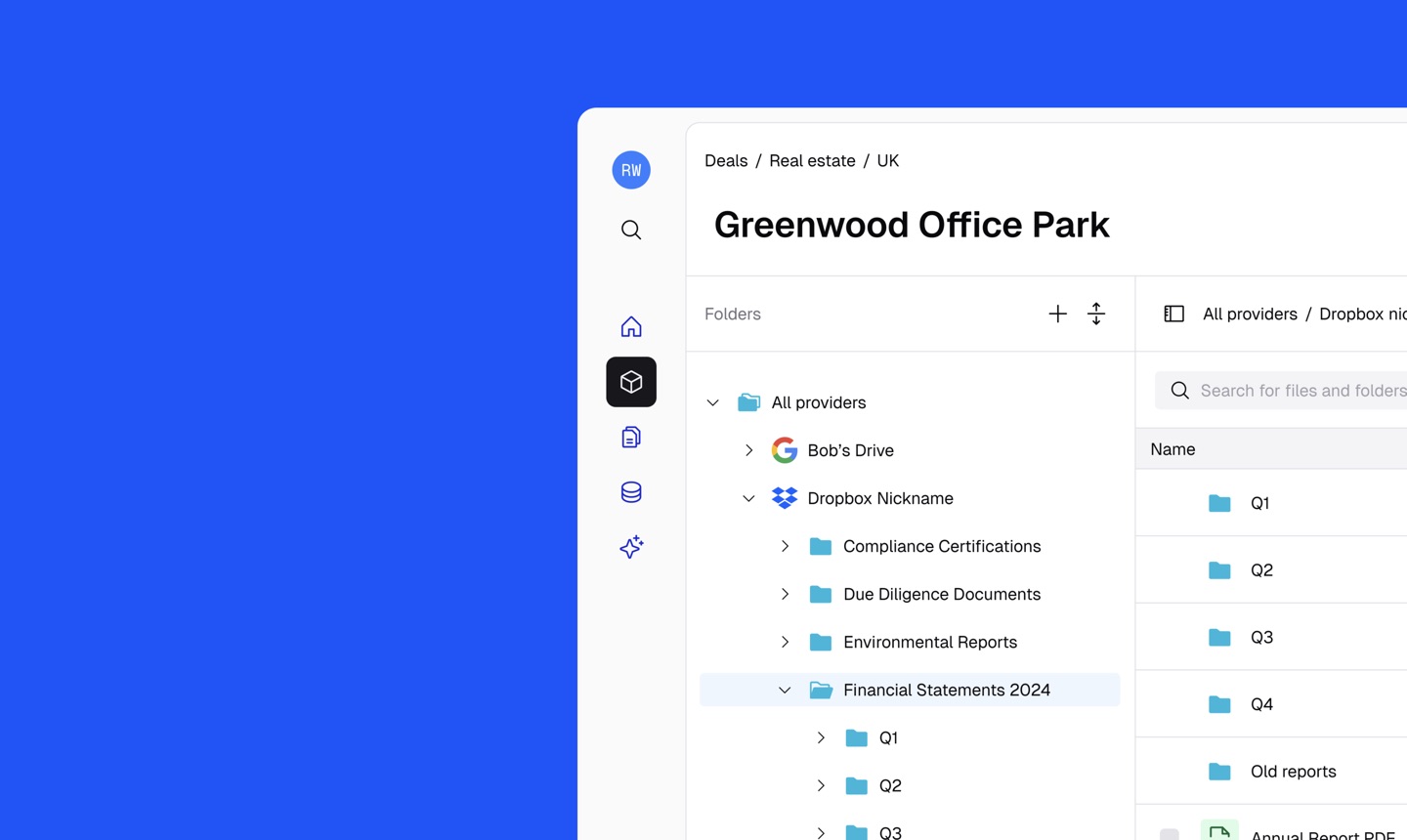Open the AI sparkle icon in the sidebar
1407x840 pixels.
631,547
